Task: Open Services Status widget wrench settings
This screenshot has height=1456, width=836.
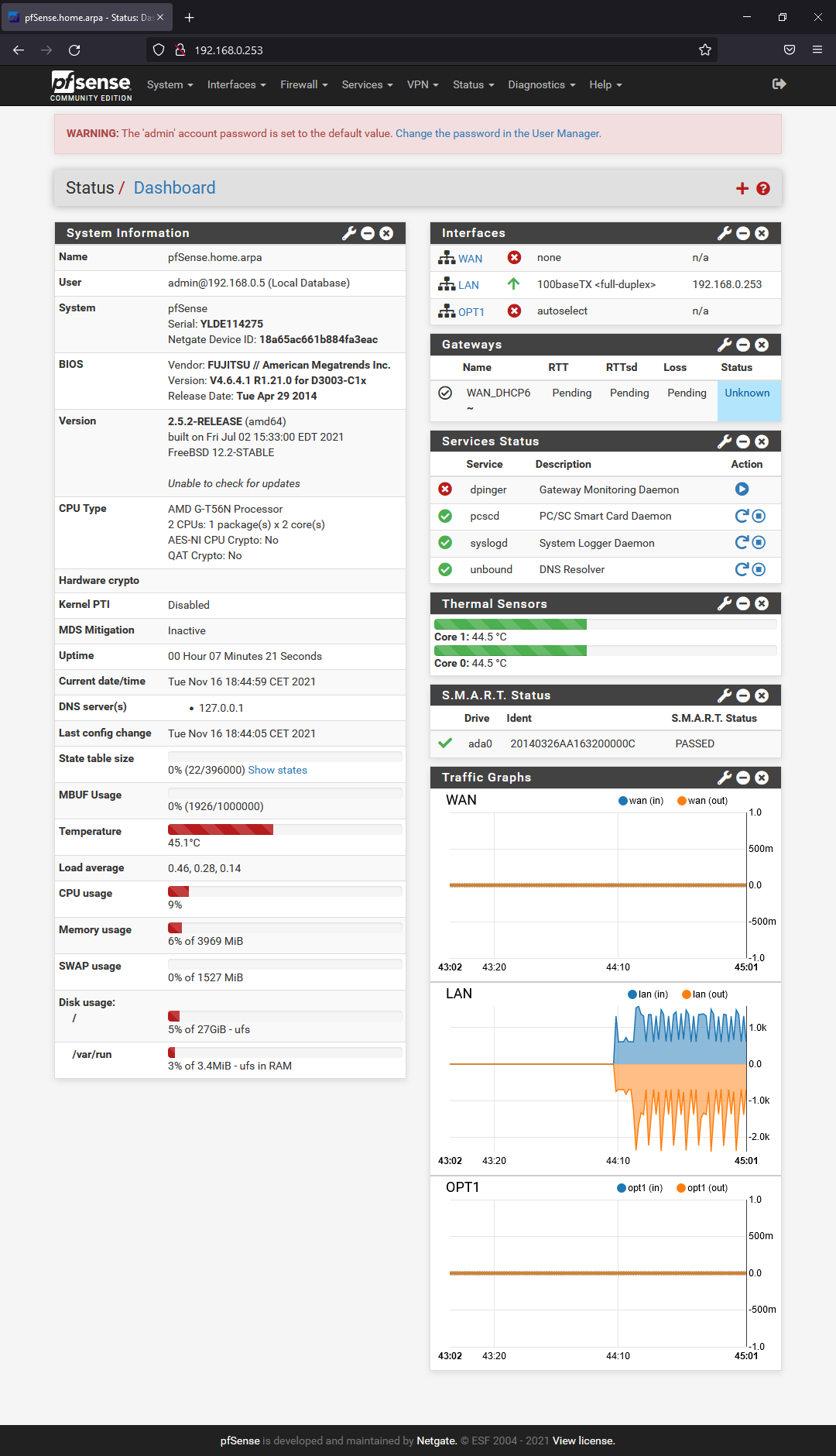Action: (x=725, y=441)
